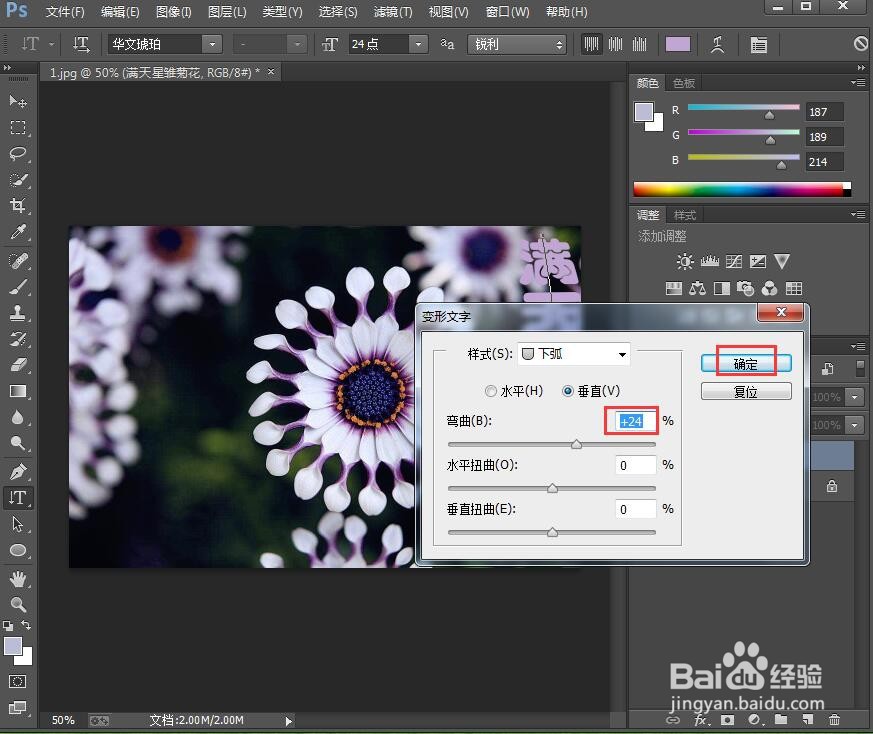Open the Tool Preset picker arrow
The image size is (873, 734).
click(x=51, y=44)
